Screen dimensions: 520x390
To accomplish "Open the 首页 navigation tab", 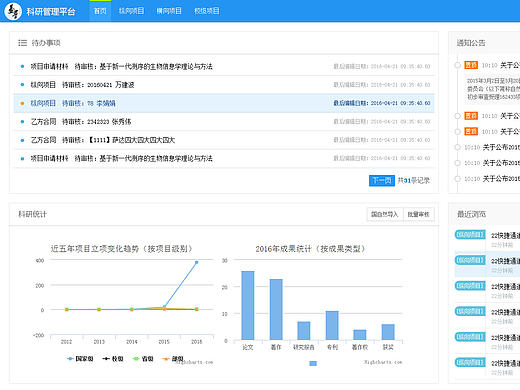I will 100,11.
